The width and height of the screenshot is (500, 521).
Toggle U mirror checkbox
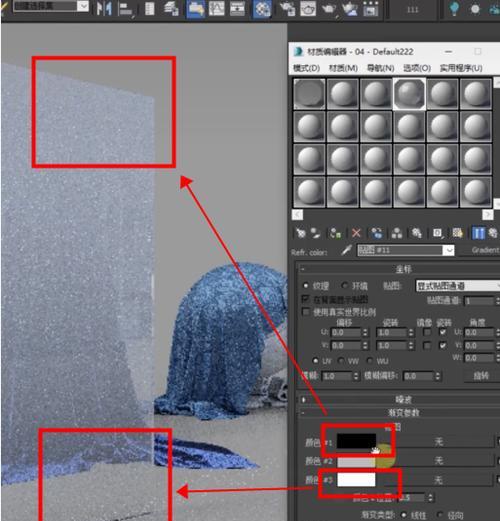tap(426, 332)
